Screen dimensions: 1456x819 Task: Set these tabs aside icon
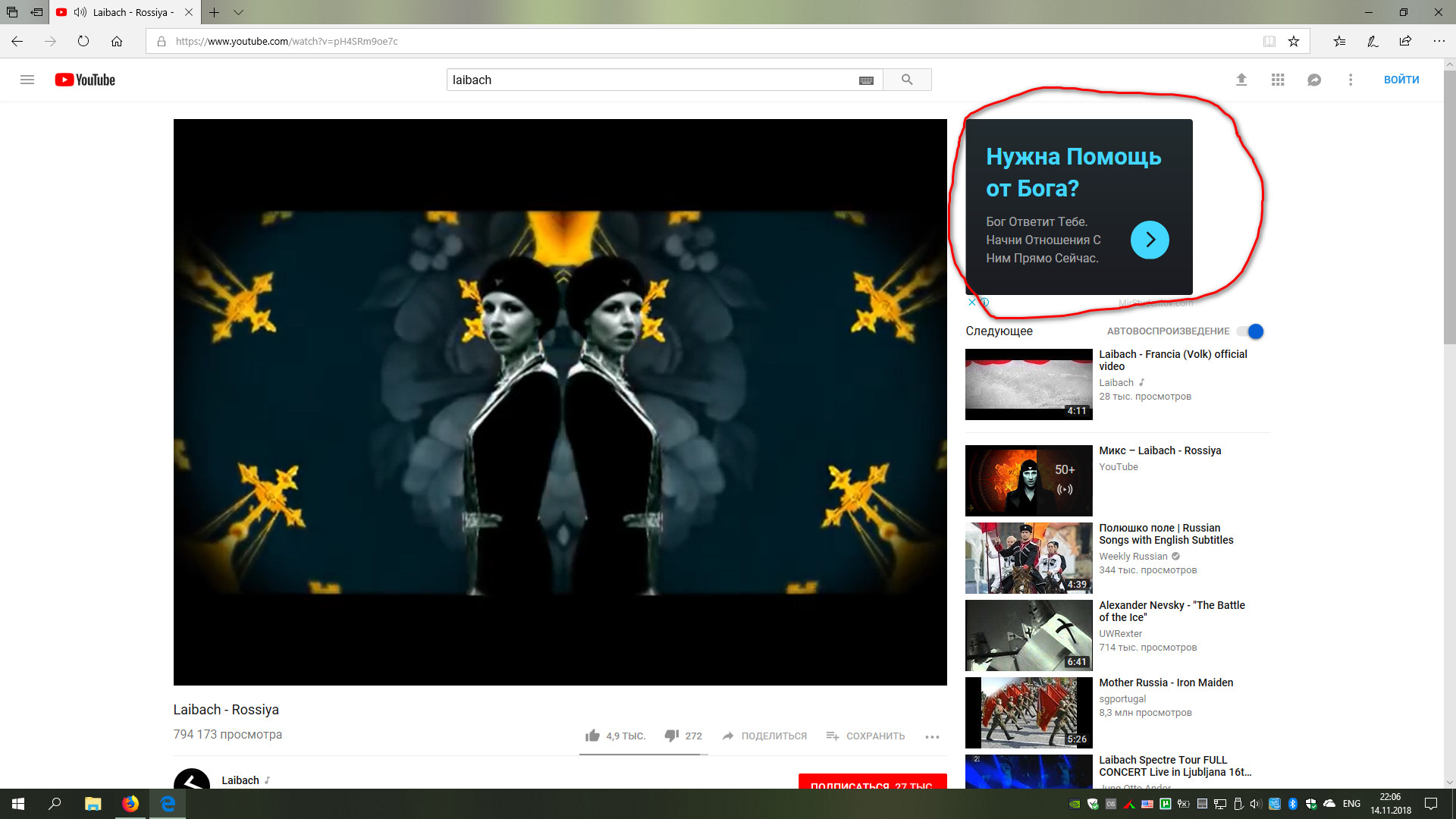tap(36, 12)
